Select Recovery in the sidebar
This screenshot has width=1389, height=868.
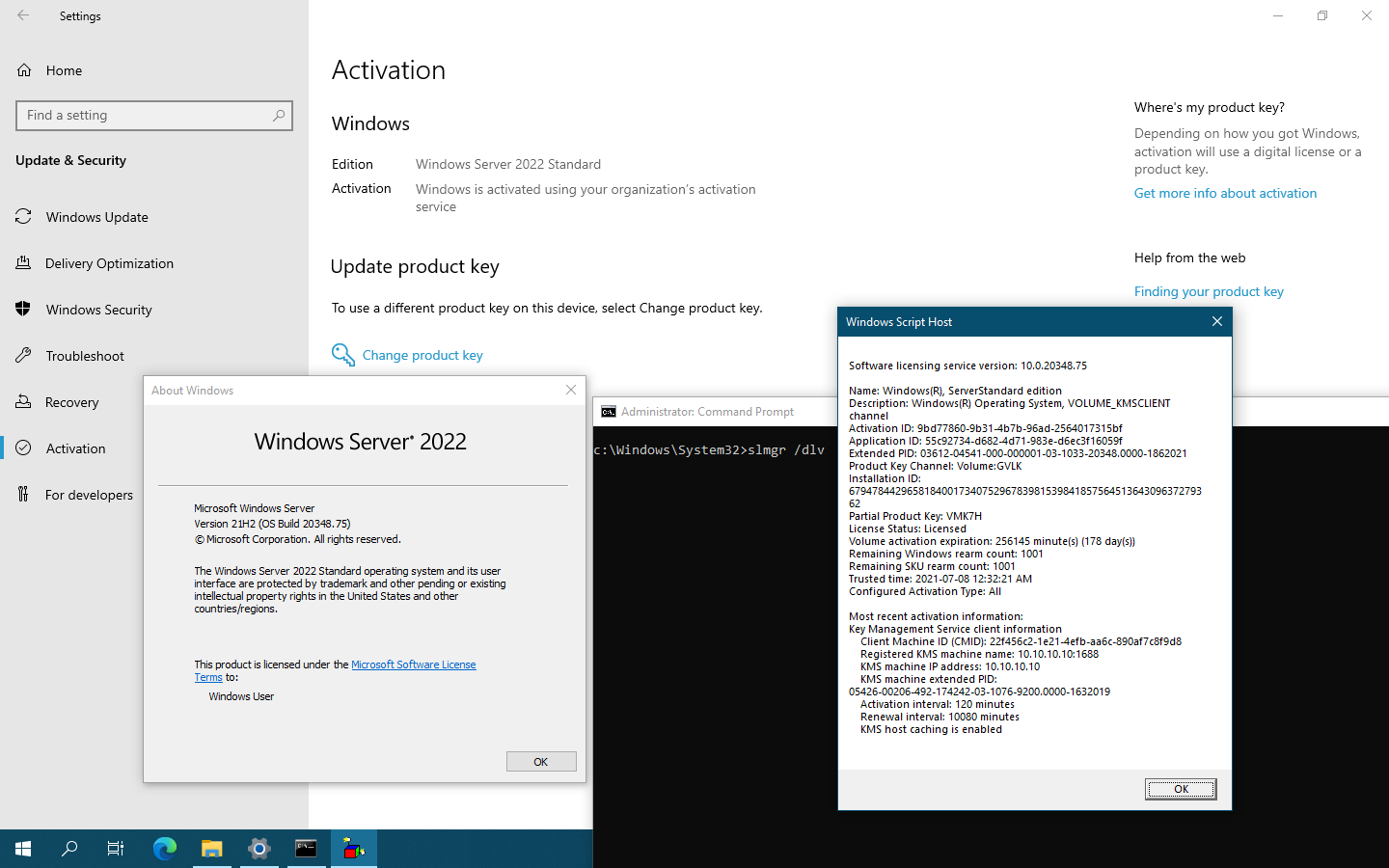tap(71, 402)
